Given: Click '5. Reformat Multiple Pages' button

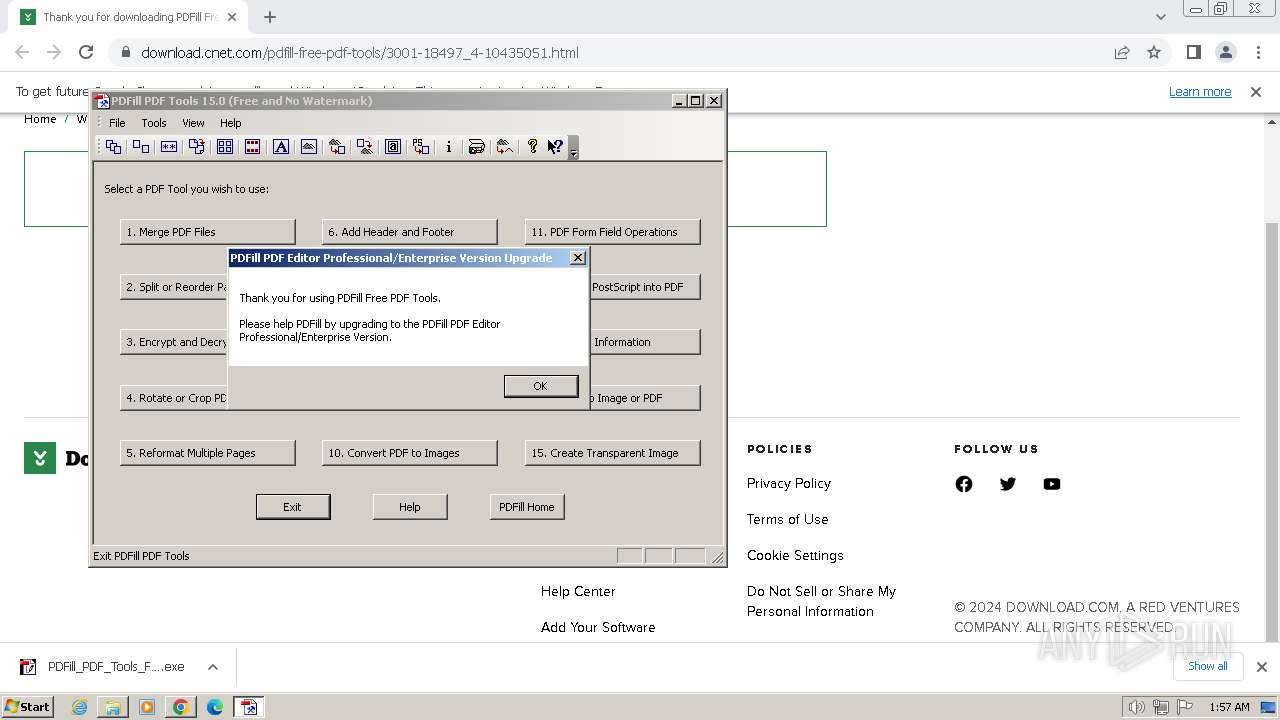Looking at the screenshot, I should (x=208, y=453).
